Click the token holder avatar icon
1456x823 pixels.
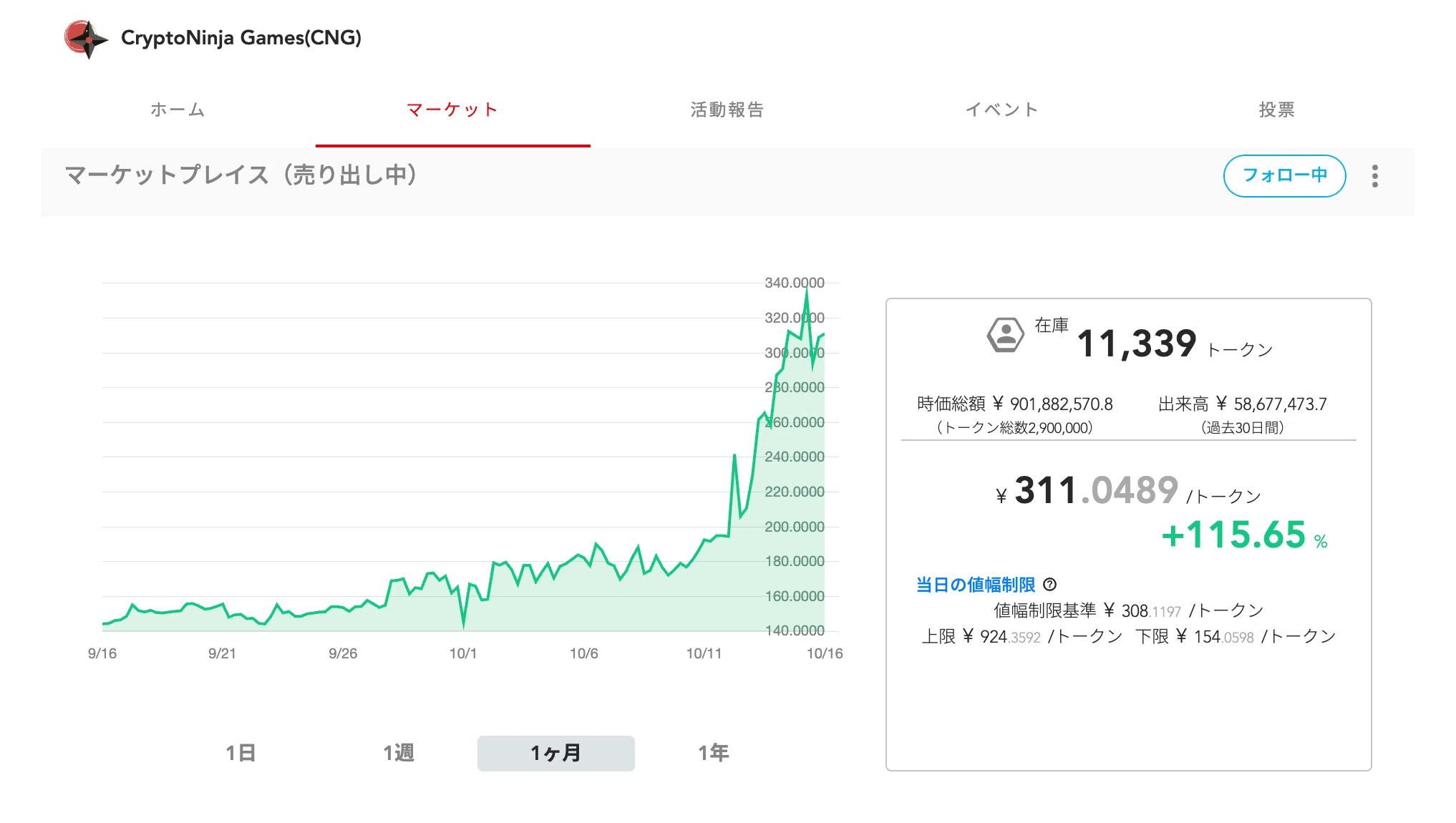coord(1006,335)
